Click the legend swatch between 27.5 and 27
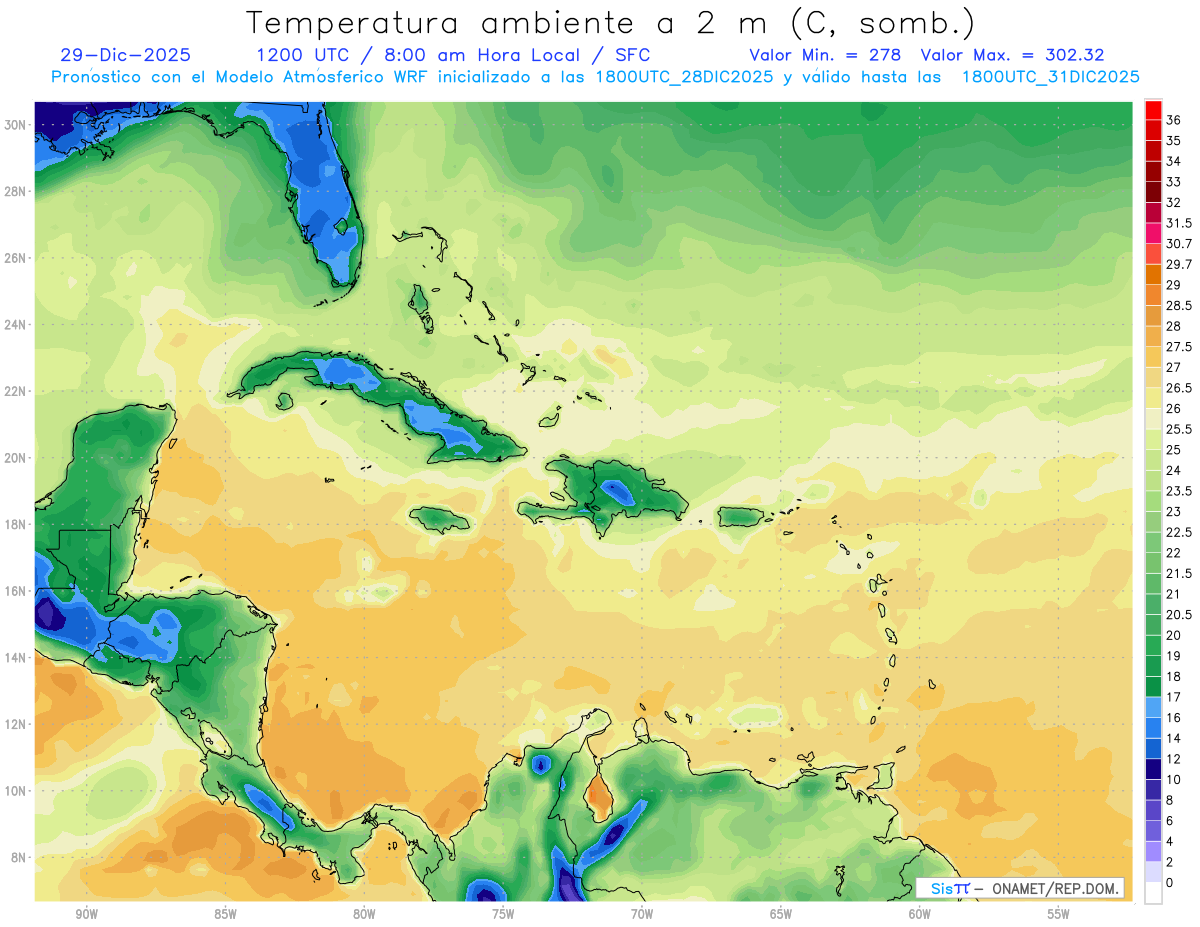Screen dimensions: 1200x927 pos(1153,357)
